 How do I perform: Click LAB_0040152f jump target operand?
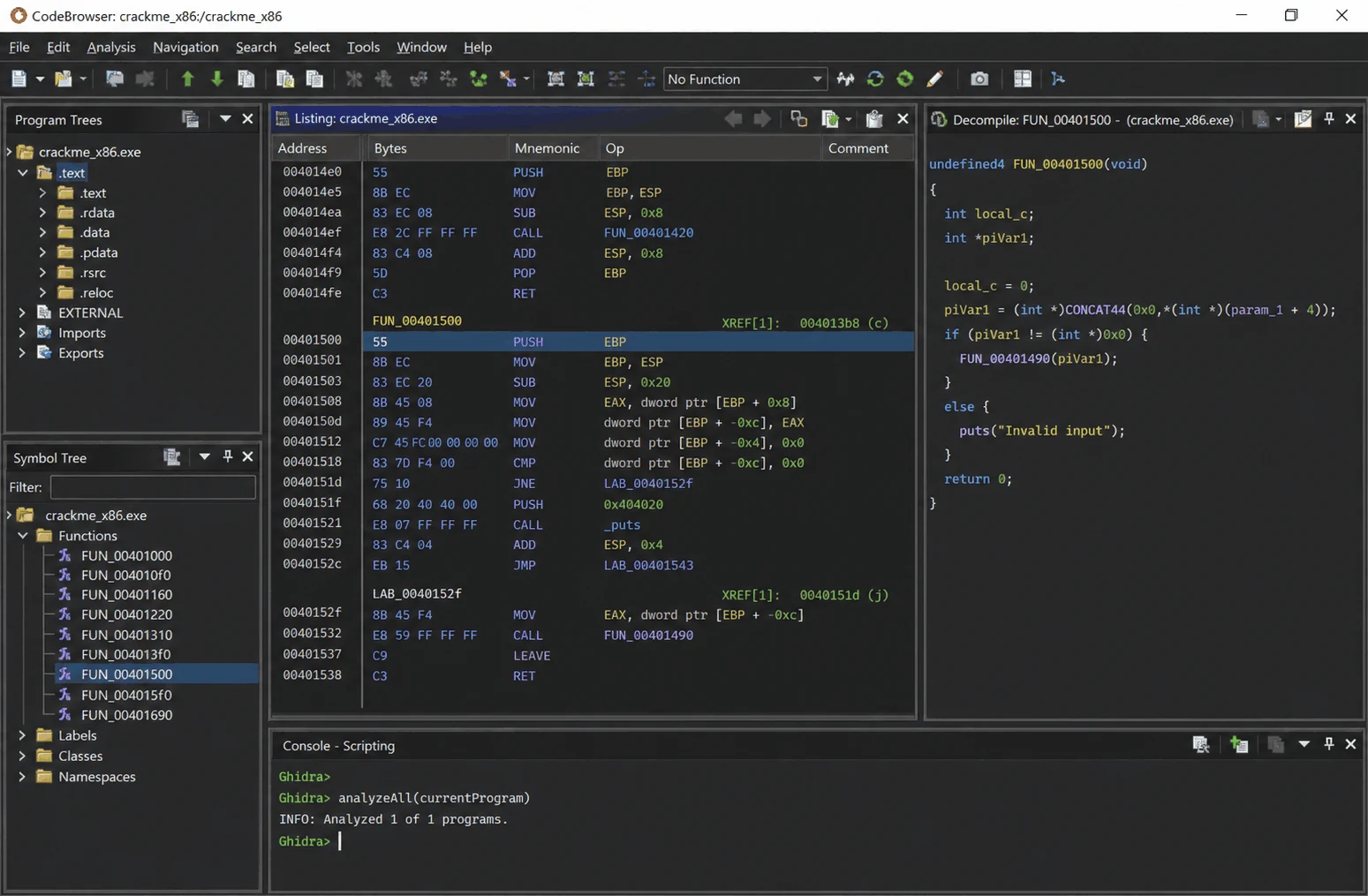click(648, 484)
